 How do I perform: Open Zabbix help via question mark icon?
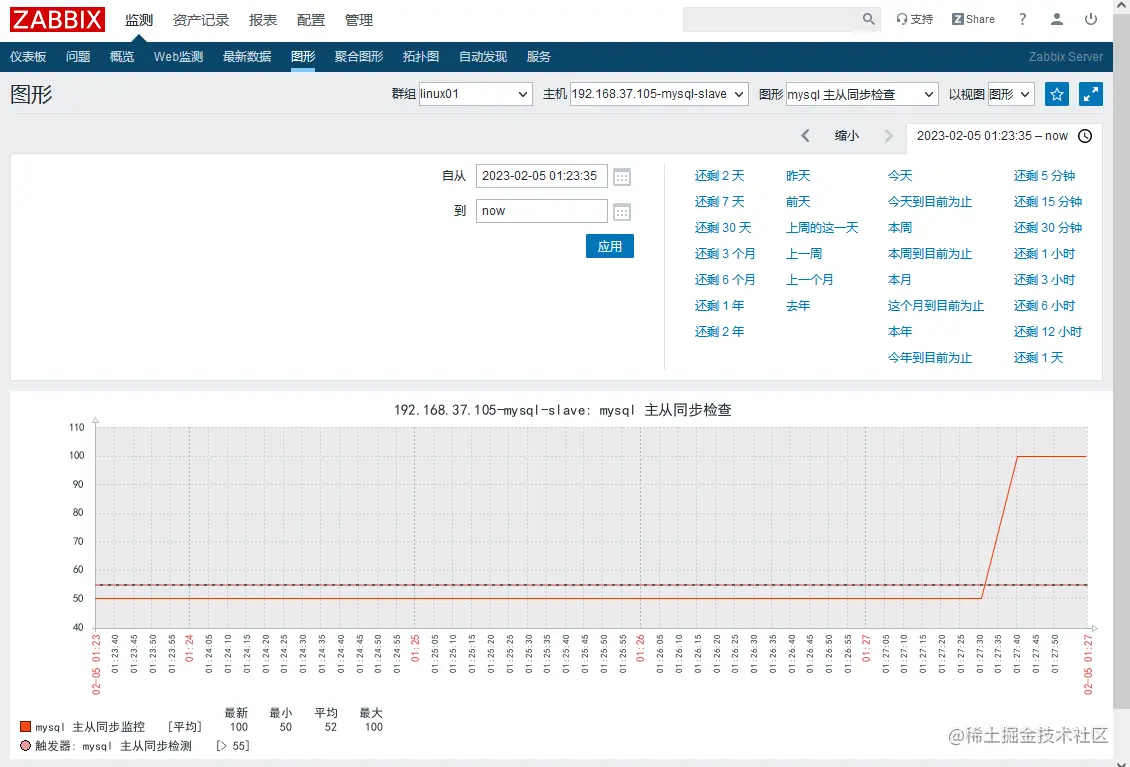tap(1022, 18)
